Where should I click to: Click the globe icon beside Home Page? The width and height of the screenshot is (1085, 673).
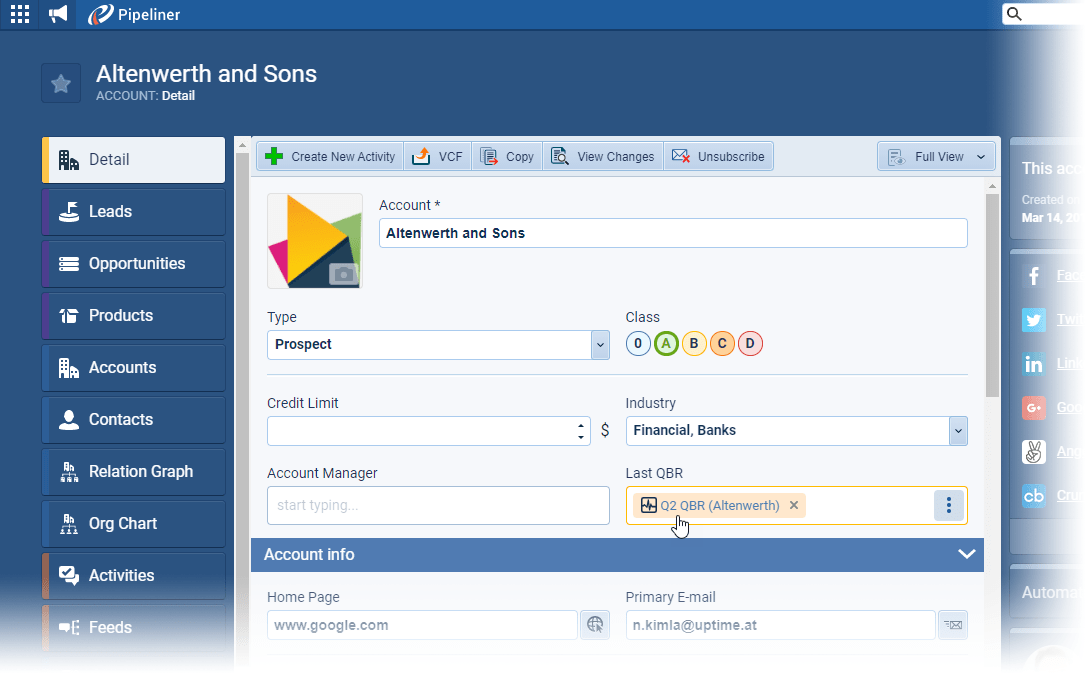click(595, 625)
